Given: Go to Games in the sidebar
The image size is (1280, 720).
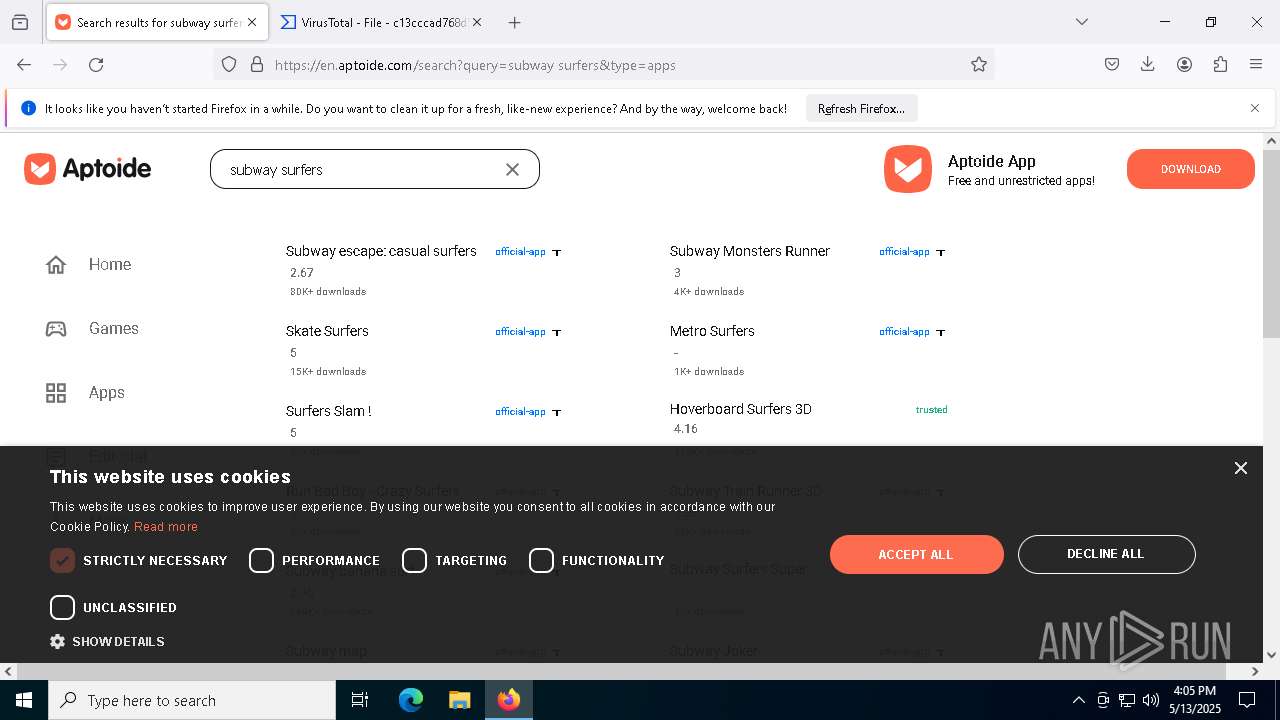Looking at the screenshot, I should [x=114, y=329].
